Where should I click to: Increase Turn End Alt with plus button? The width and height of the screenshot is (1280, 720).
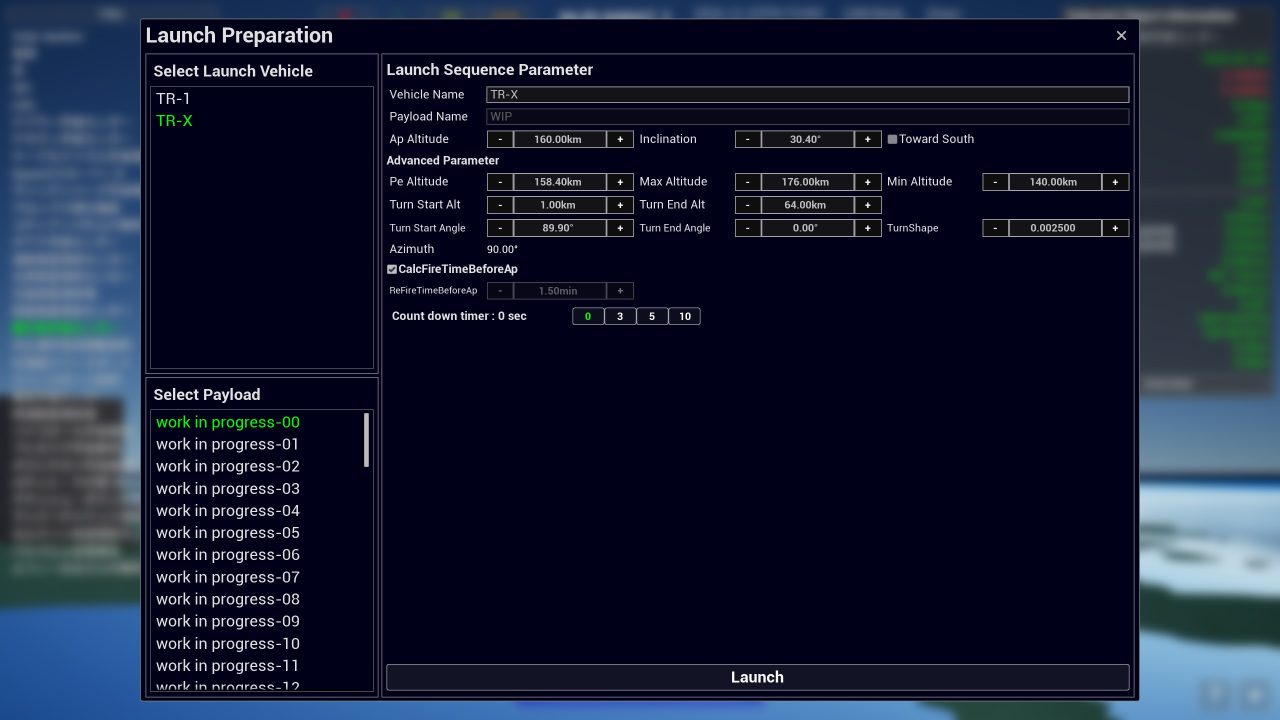coord(868,205)
